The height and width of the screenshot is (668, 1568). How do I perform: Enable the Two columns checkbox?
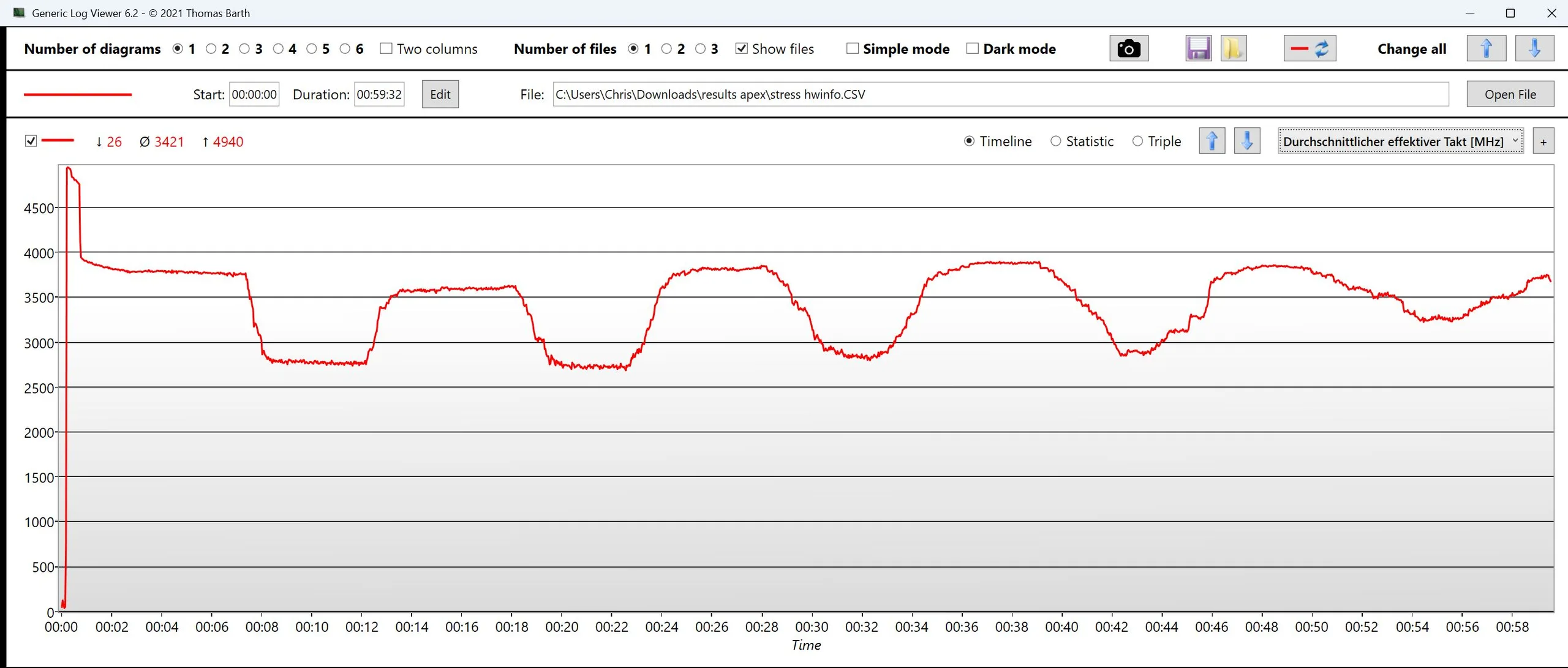pos(386,48)
